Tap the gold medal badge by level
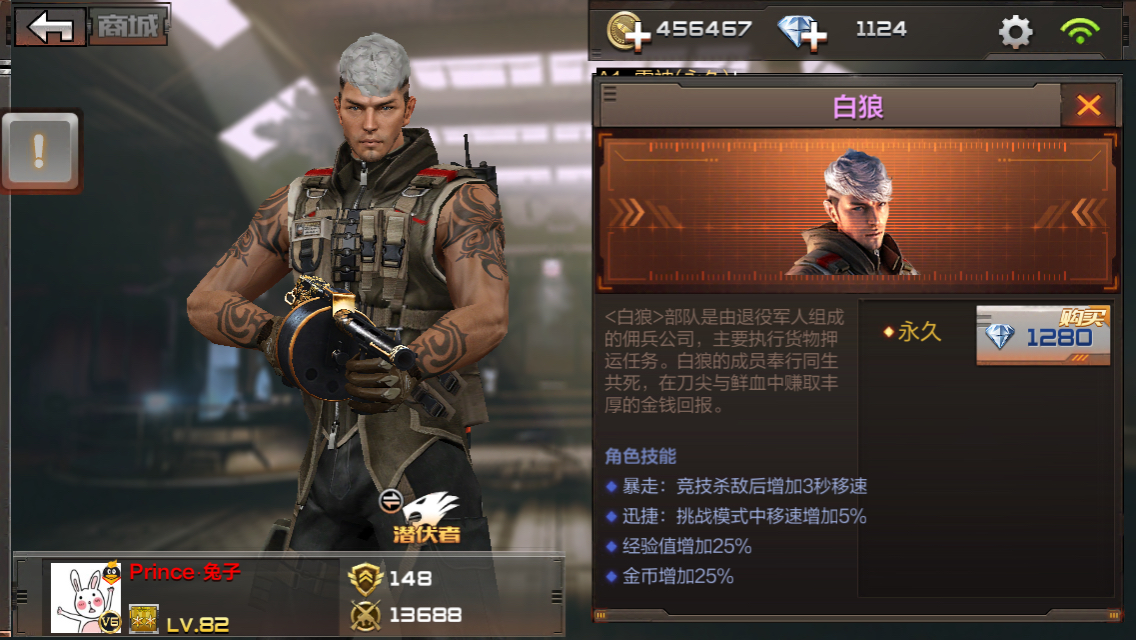The width and height of the screenshot is (1136, 640). (x=143, y=618)
